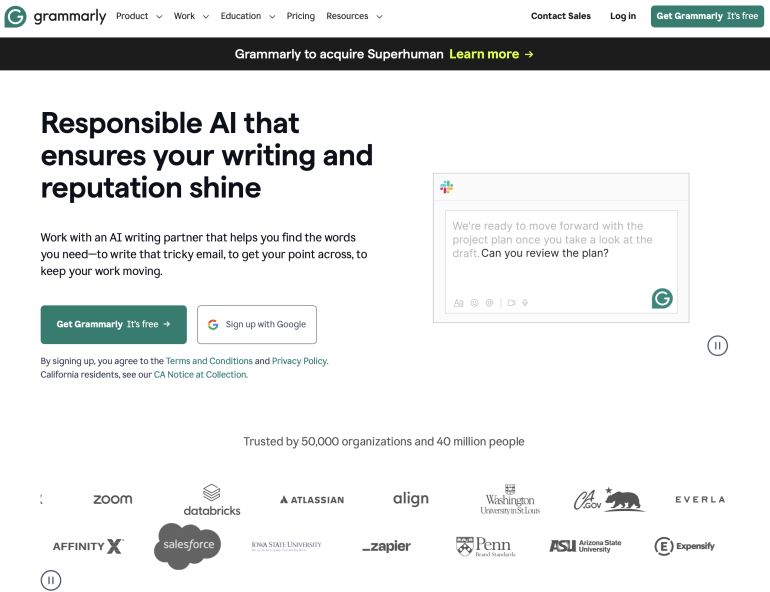
Task: Expand the Work dropdown chevron
Action: (206, 17)
